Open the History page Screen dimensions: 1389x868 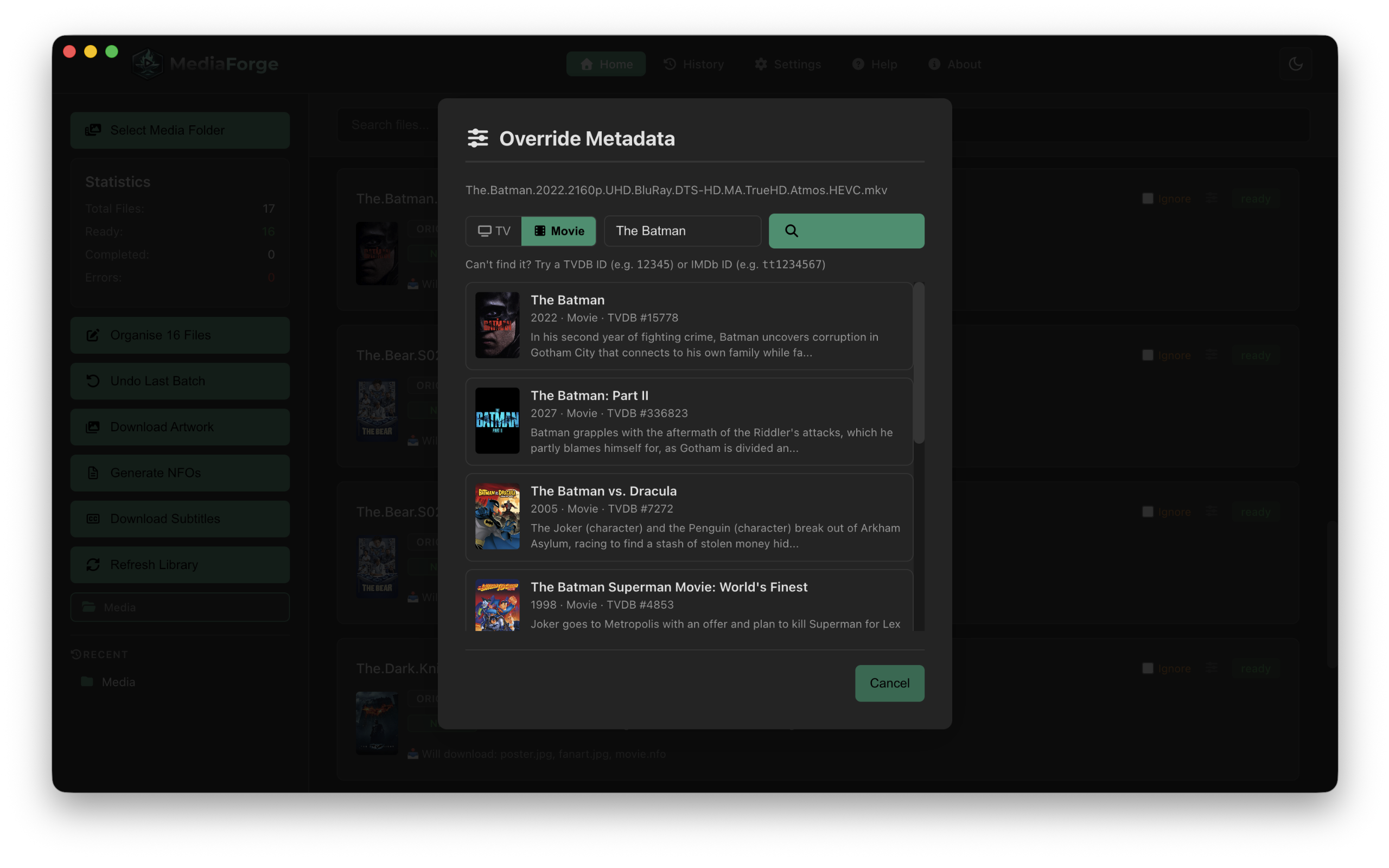[693, 63]
